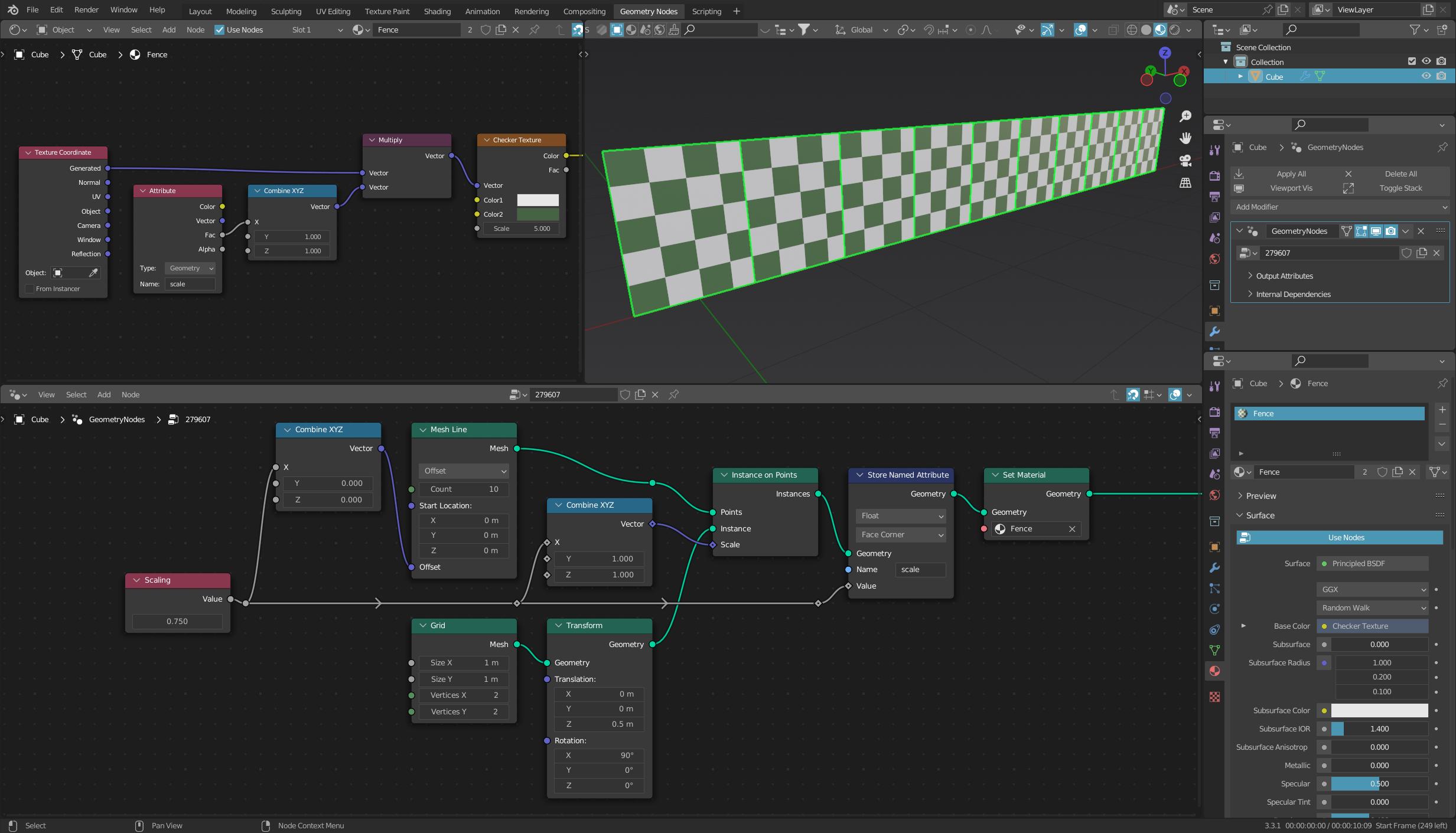Open Random Walk subsurface method dropdown
The width and height of the screenshot is (1456, 833).
1372,607
